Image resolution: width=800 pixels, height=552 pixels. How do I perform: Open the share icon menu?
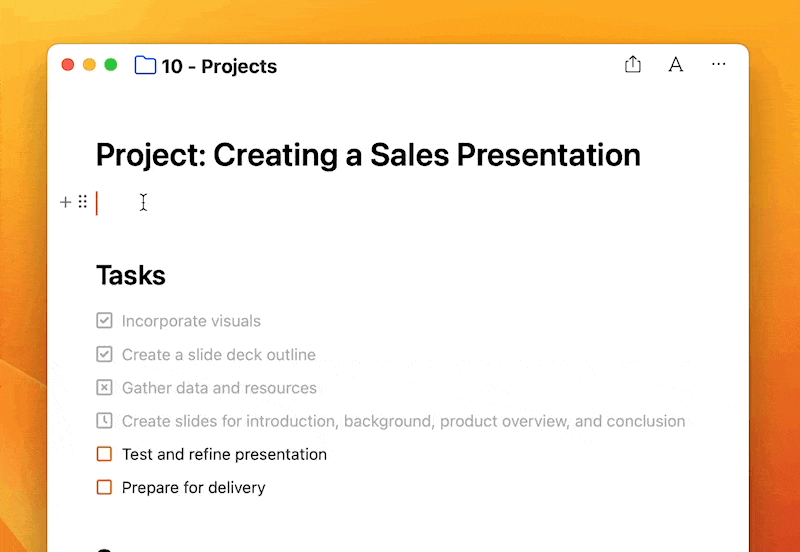[x=632, y=65]
